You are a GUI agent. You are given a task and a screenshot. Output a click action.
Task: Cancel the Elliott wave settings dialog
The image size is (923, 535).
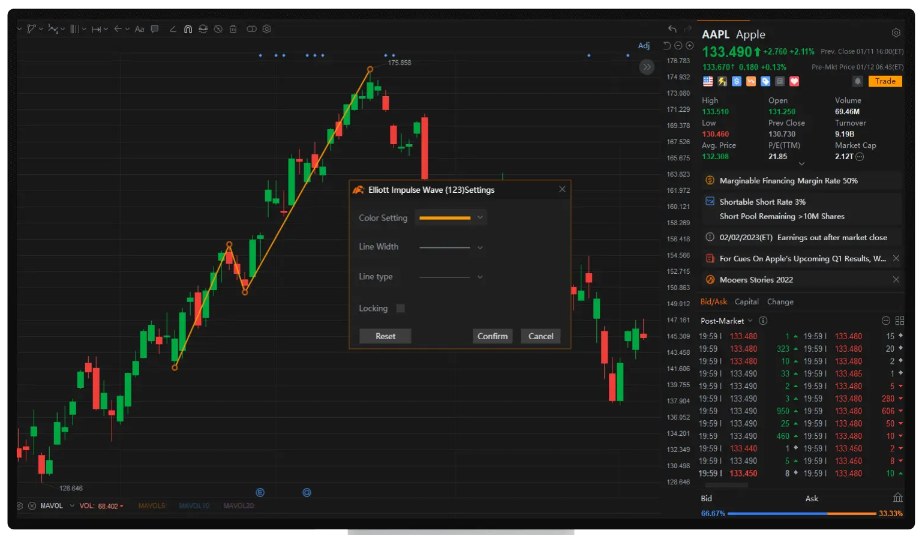[x=540, y=336]
